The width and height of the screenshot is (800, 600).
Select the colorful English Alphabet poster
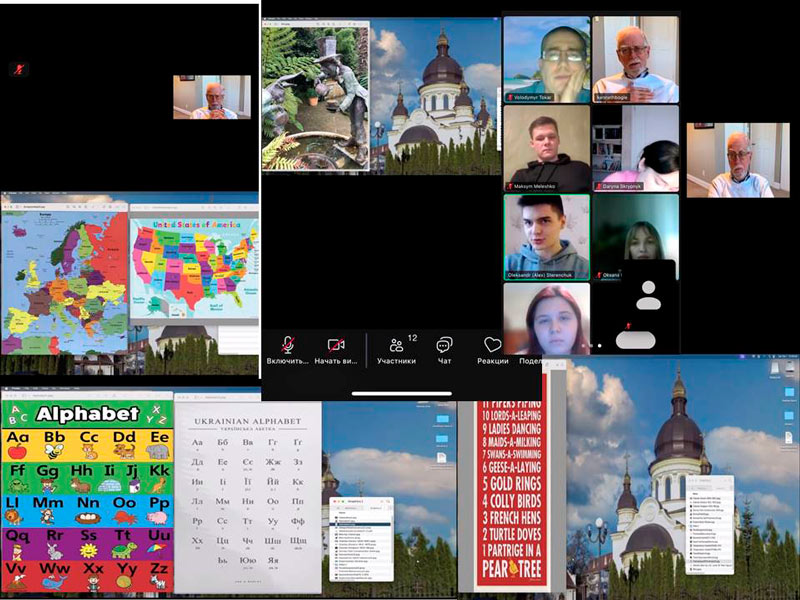86,497
